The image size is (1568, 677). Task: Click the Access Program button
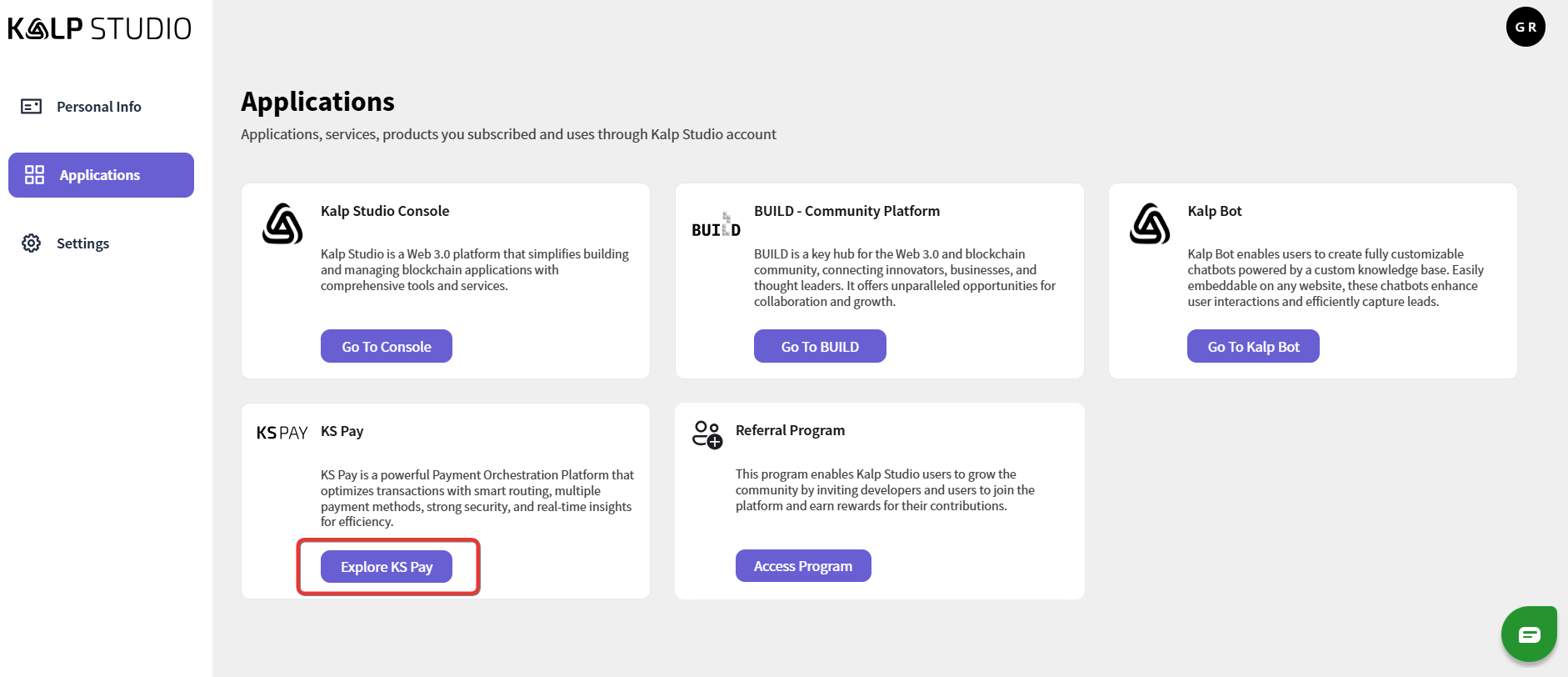(802, 566)
